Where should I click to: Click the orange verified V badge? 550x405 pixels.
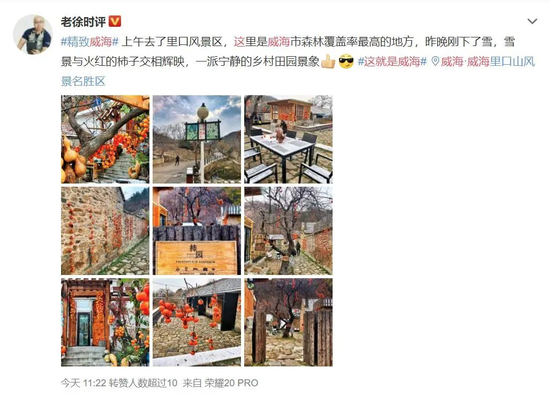(x=115, y=22)
